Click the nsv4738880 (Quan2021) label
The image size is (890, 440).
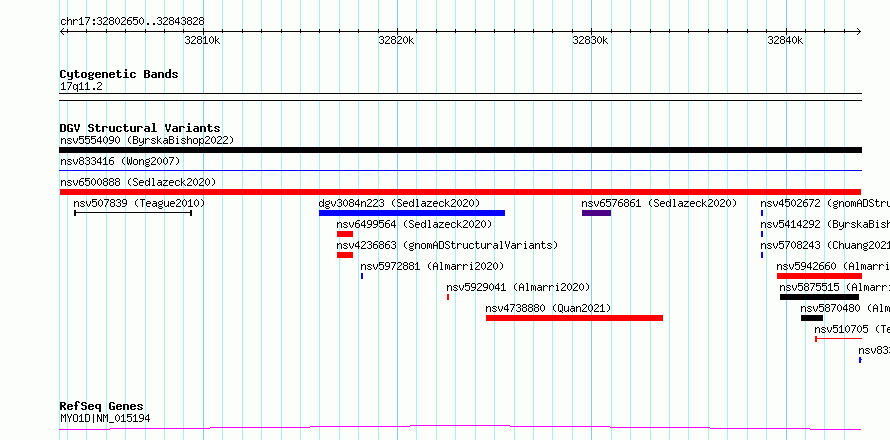click(548, 308)
